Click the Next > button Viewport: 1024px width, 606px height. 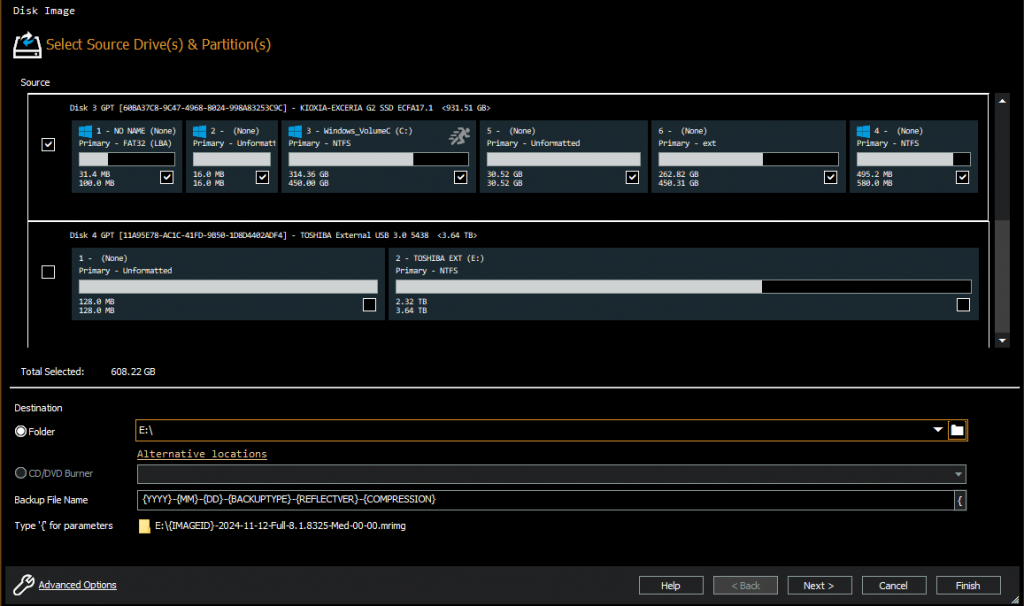click(819, 585)
